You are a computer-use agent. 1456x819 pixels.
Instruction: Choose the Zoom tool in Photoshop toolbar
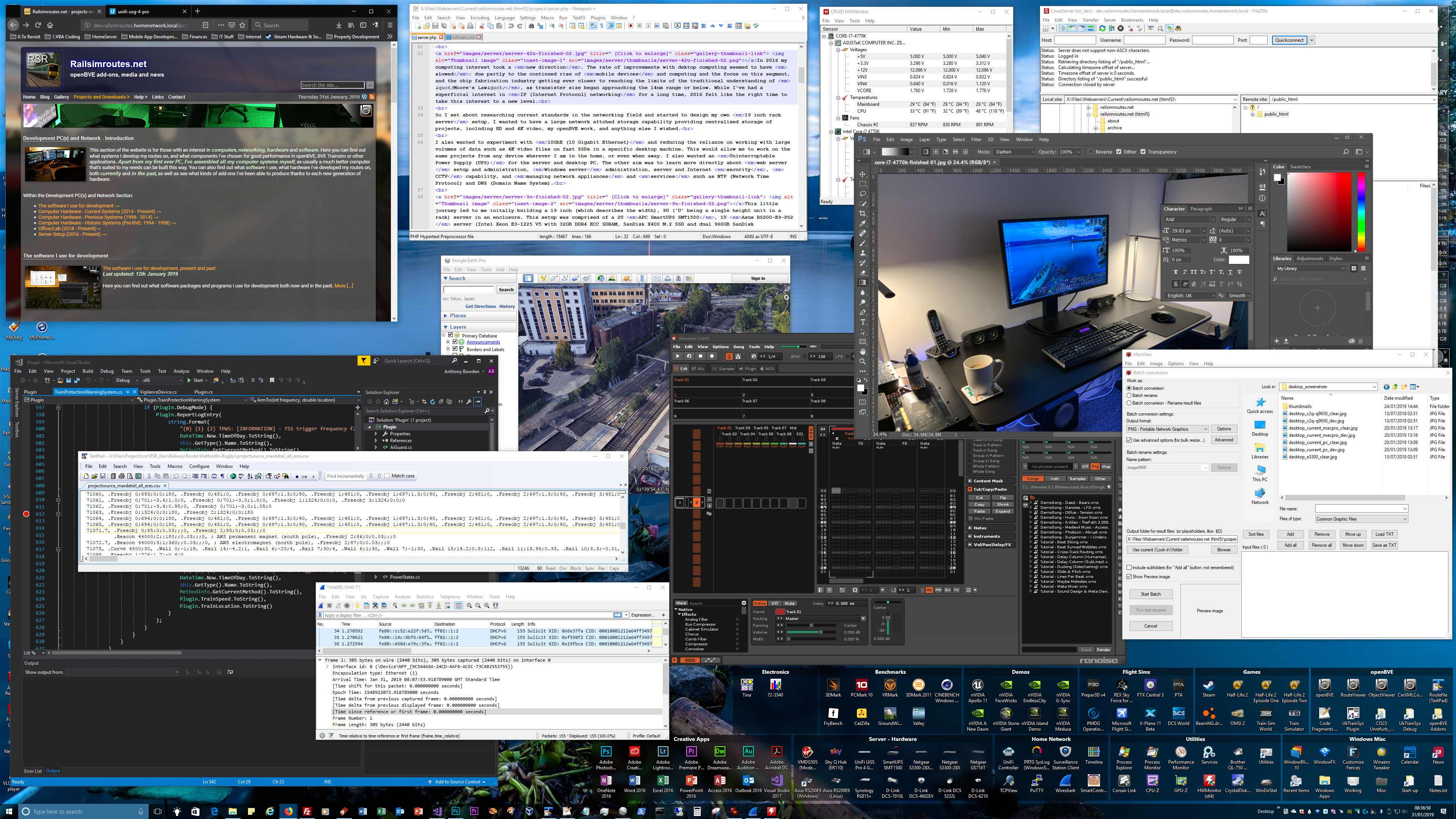click(x=863, y=361)
